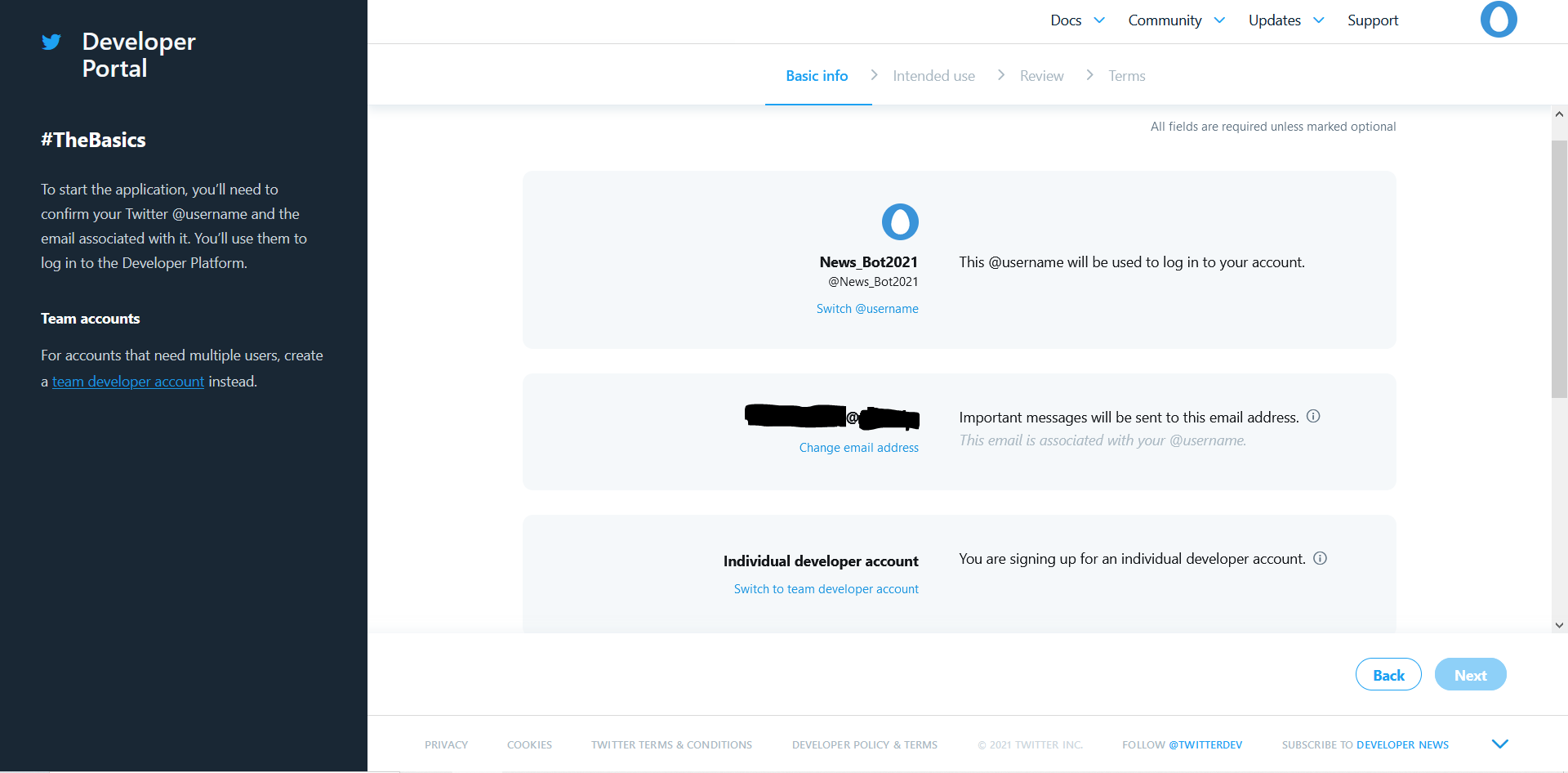The height and width of the screenshot is (773, 1568).
Task: Click Switch @username link
Action: (867, 309)
